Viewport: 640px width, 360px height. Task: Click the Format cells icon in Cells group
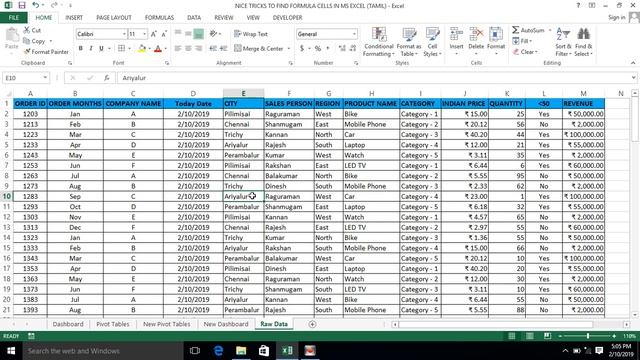click(x=496, y=34)
